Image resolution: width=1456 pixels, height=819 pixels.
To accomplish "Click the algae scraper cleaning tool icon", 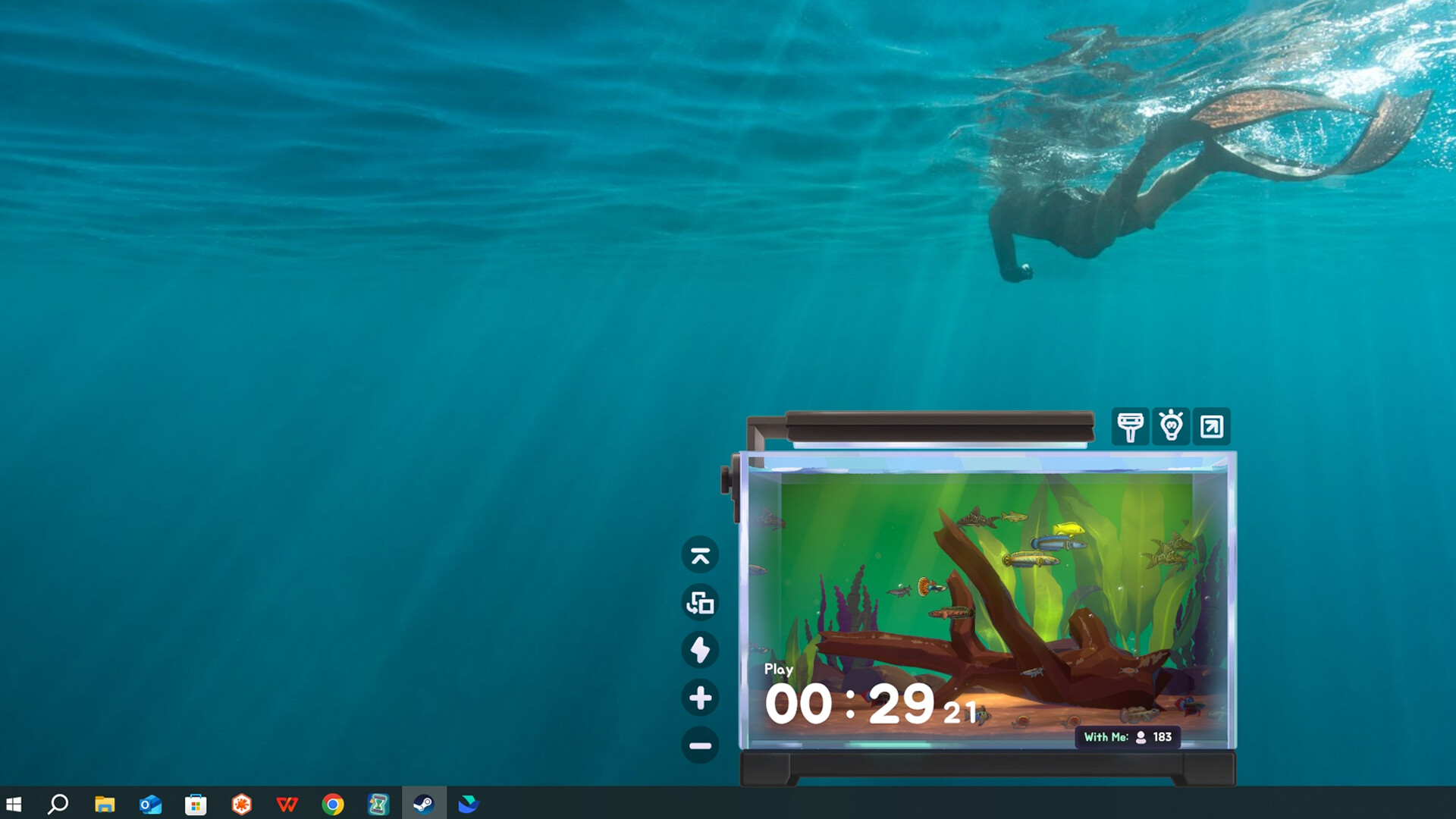I will (x=1130, y=426).
